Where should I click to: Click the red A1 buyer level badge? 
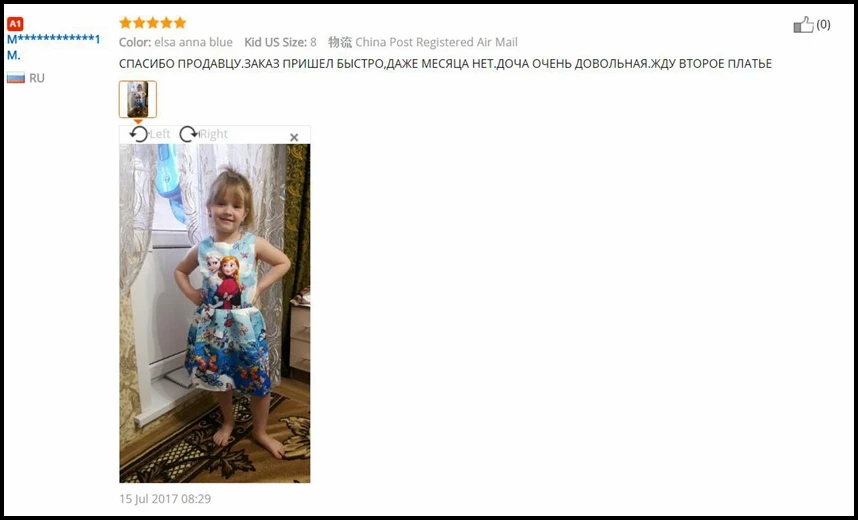15,24
